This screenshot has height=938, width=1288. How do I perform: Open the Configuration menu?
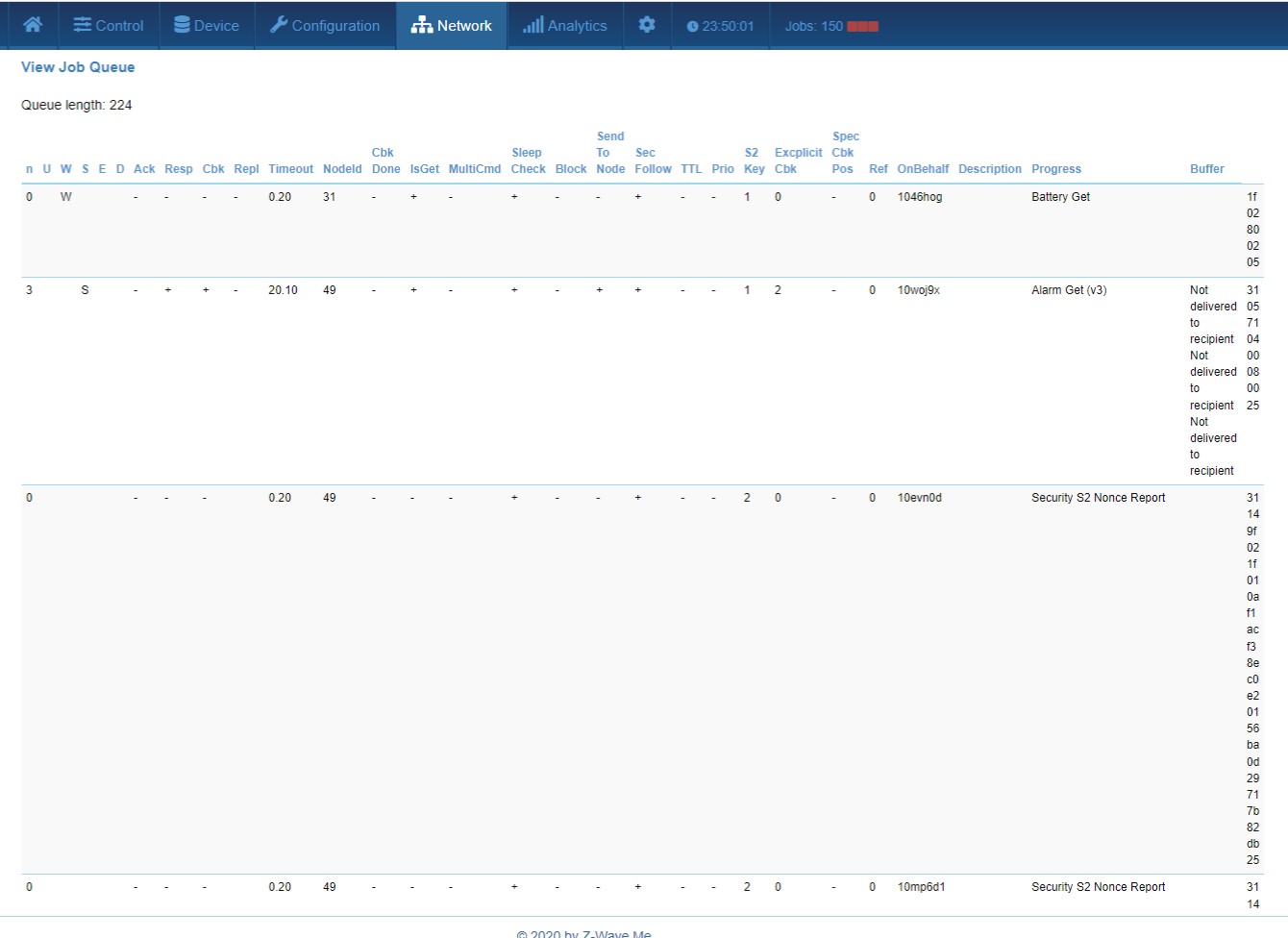pos(325,25)
